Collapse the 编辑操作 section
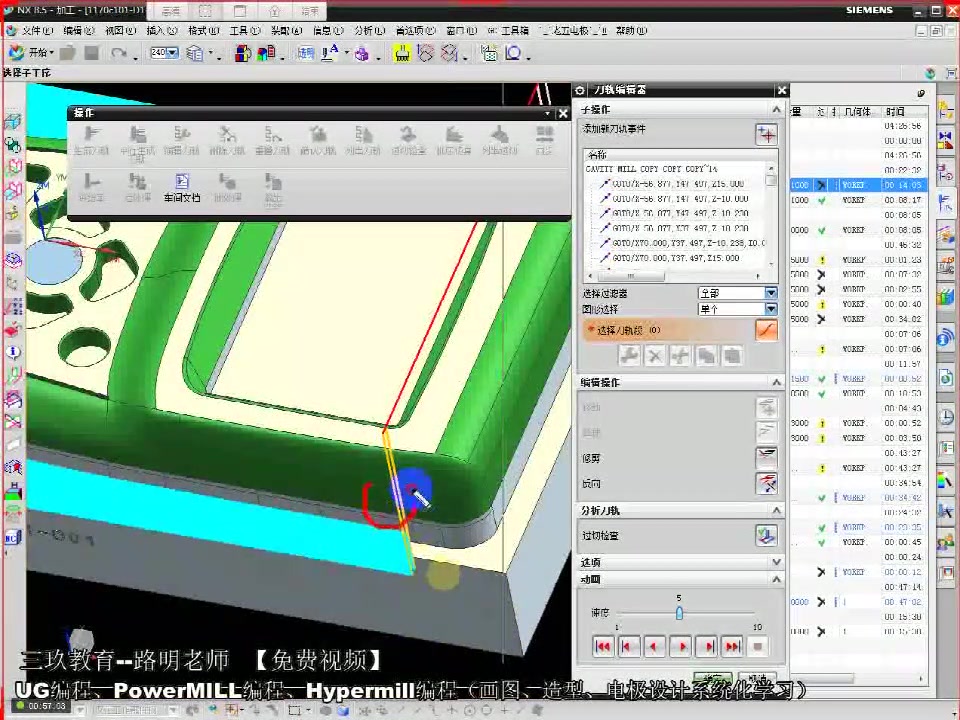Image resolution: width=960 pixels, height=720 pixels. [x=779, y=380]
